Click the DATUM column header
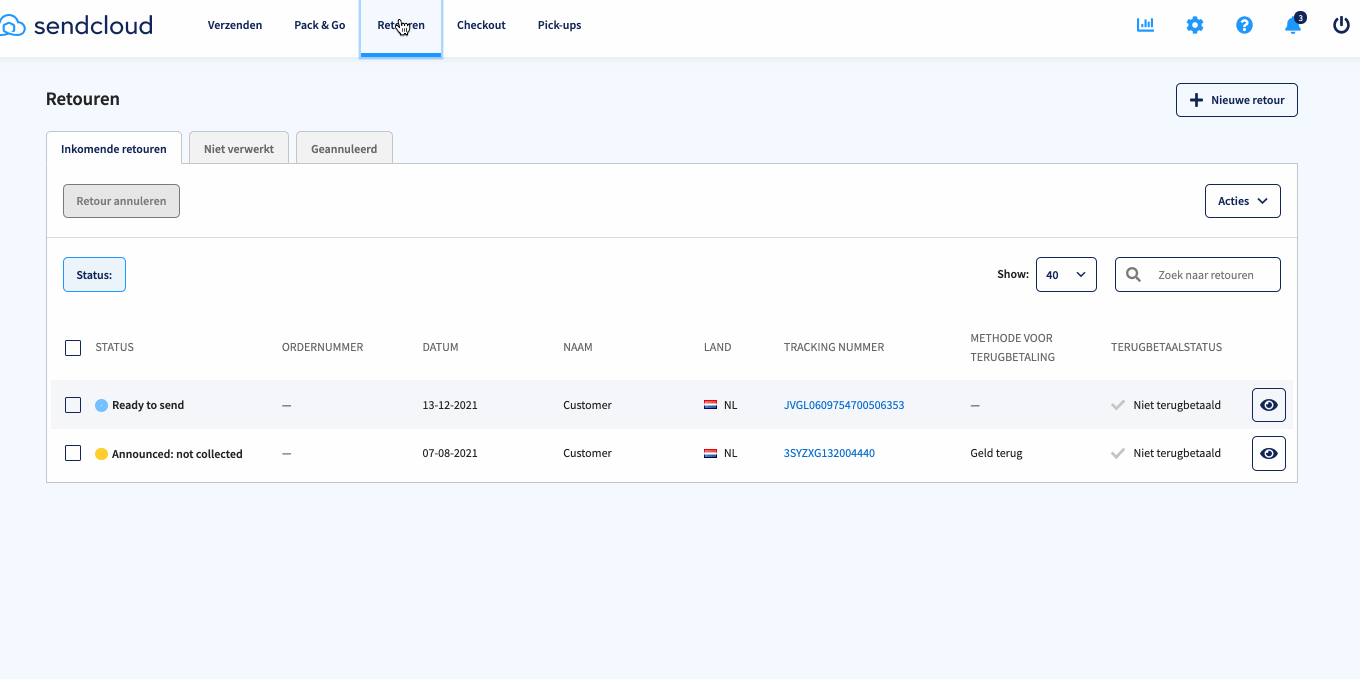 tap(440, 348)
